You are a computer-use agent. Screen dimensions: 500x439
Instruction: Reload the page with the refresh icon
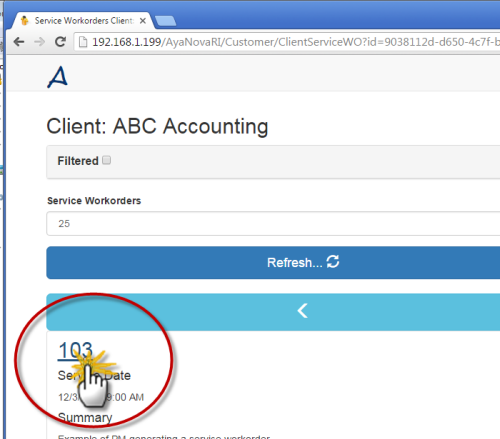point(60,42)
